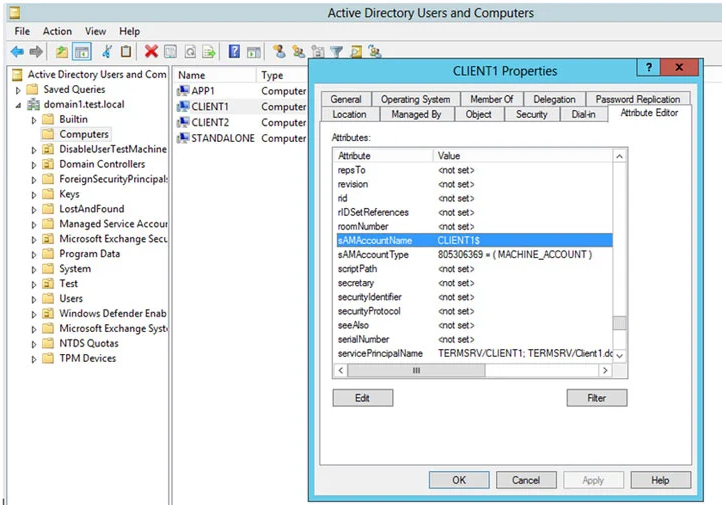
Task: Switch to the Delegation tab
Action: pyautogui.click(x=554, y=99)
